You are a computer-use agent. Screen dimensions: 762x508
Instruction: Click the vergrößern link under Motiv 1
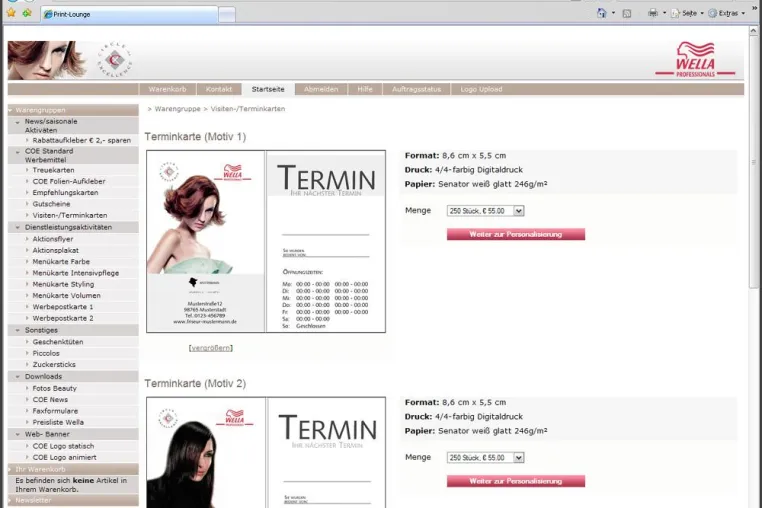[211, 348]
